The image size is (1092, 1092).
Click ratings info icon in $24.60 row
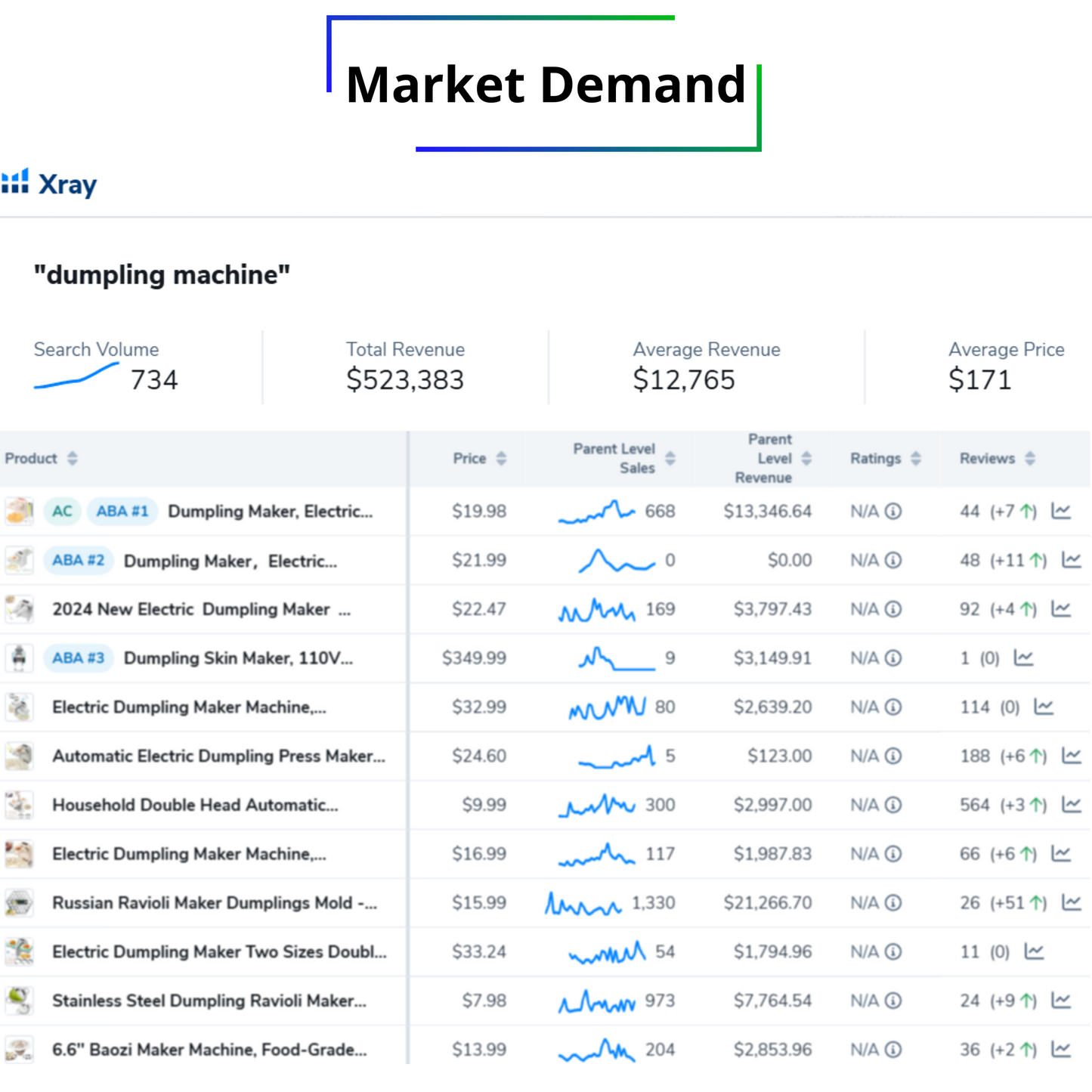point(893,756)
